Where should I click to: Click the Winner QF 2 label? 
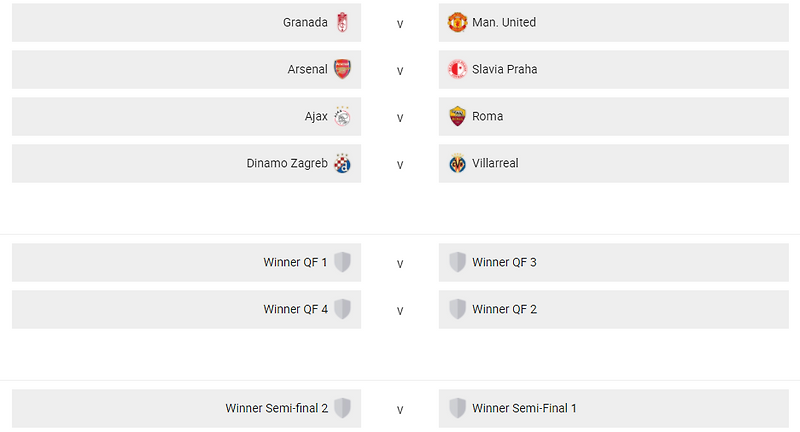pos(504,309)
